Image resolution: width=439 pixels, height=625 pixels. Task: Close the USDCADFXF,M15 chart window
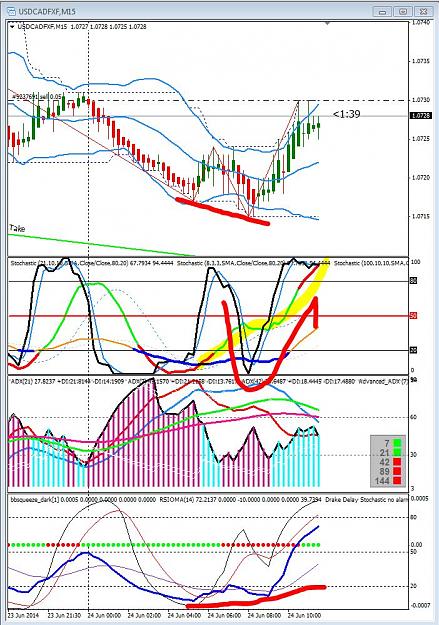pyautogui.click(x=423, y=12)
